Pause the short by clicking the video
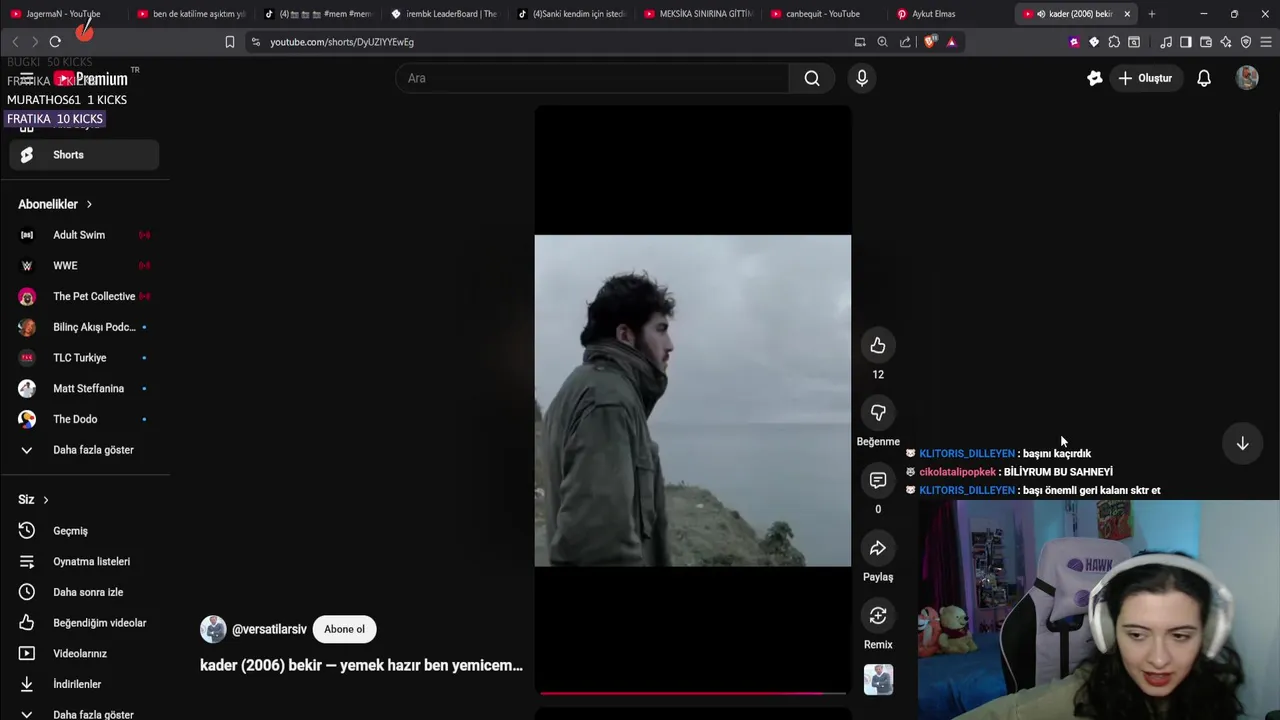Screen dimensions: 1280x720 coord(693,400)
